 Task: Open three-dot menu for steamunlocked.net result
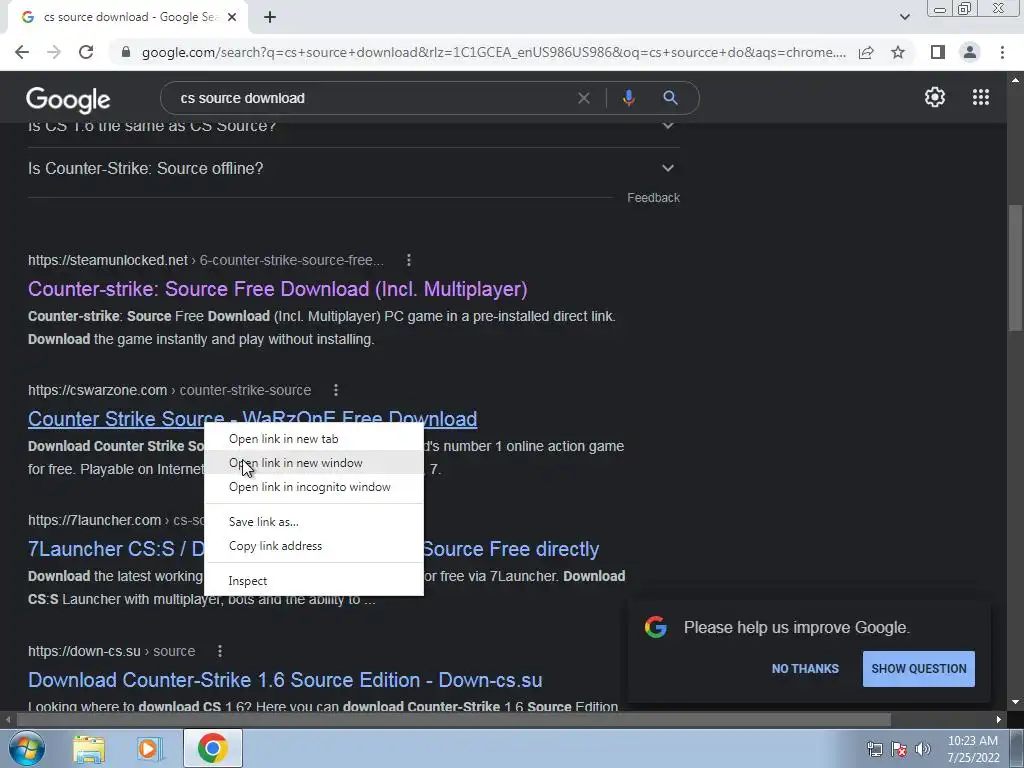point(409,260)
